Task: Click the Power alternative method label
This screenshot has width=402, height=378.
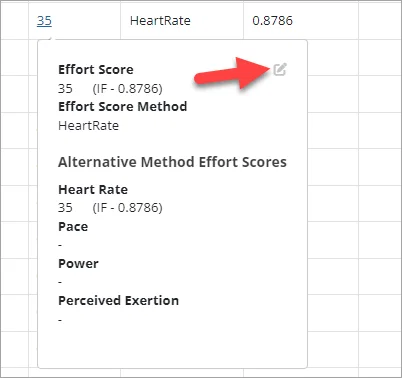Action: [78, 264]
